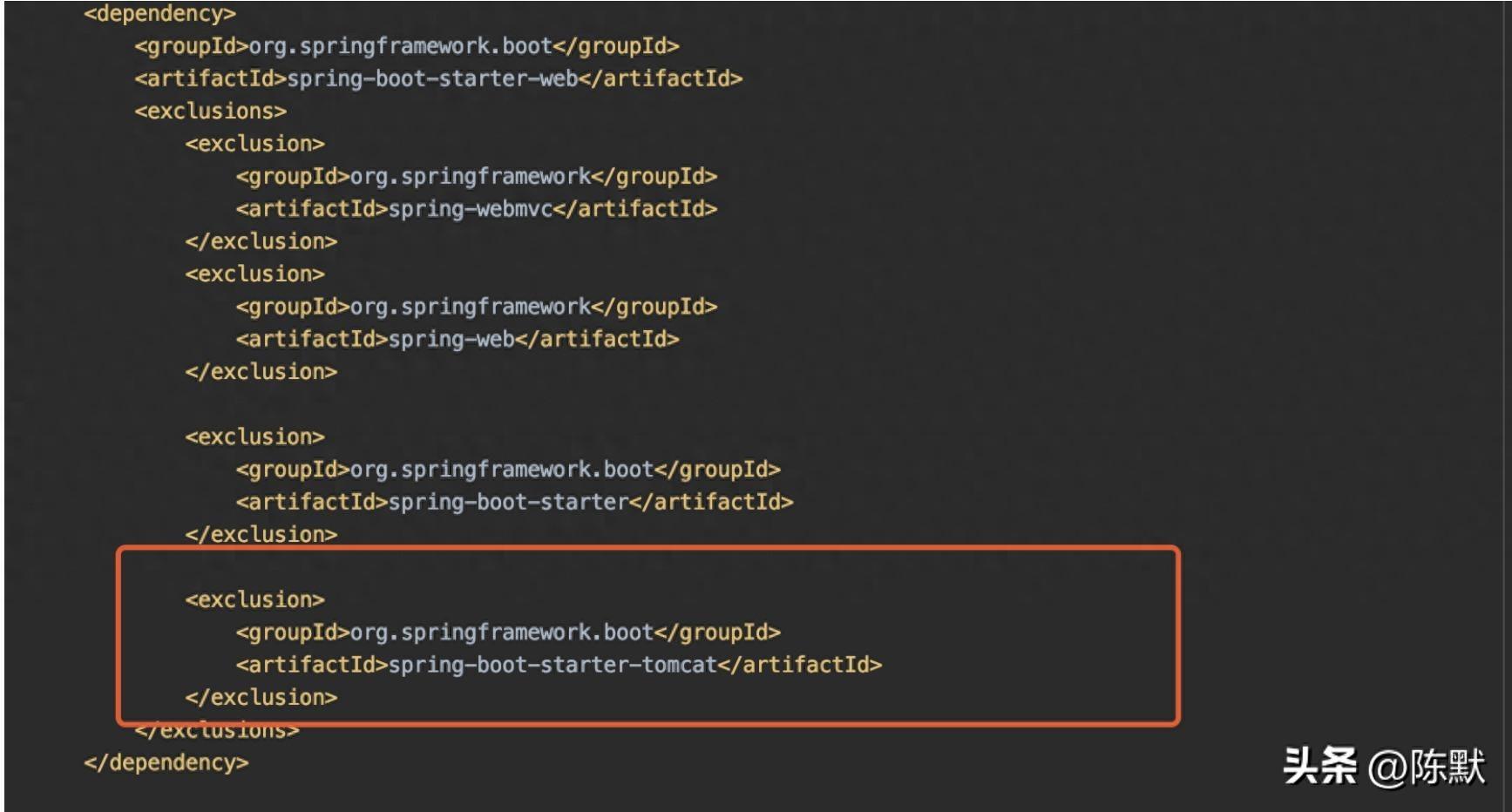Click the groupId line above the spring-web artifactId

click(x=476, y=307)
